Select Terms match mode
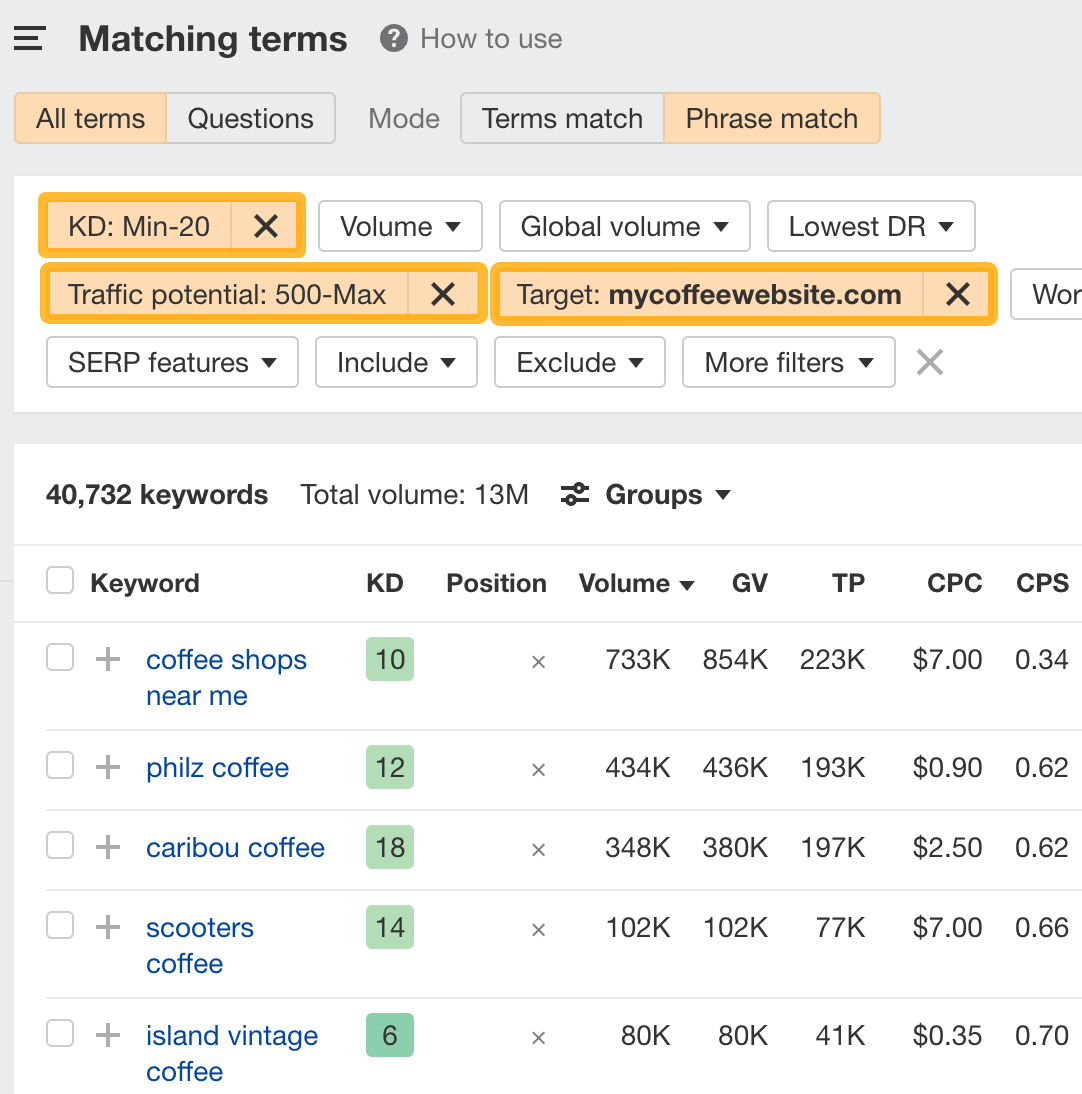The width and height of the screenshot is (1082, 1094). coord(561,118)
